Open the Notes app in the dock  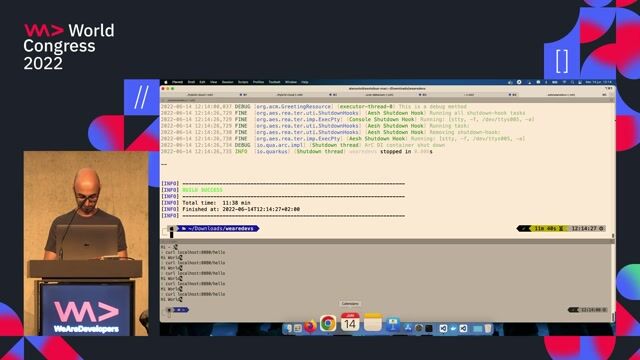coord(373,322)
